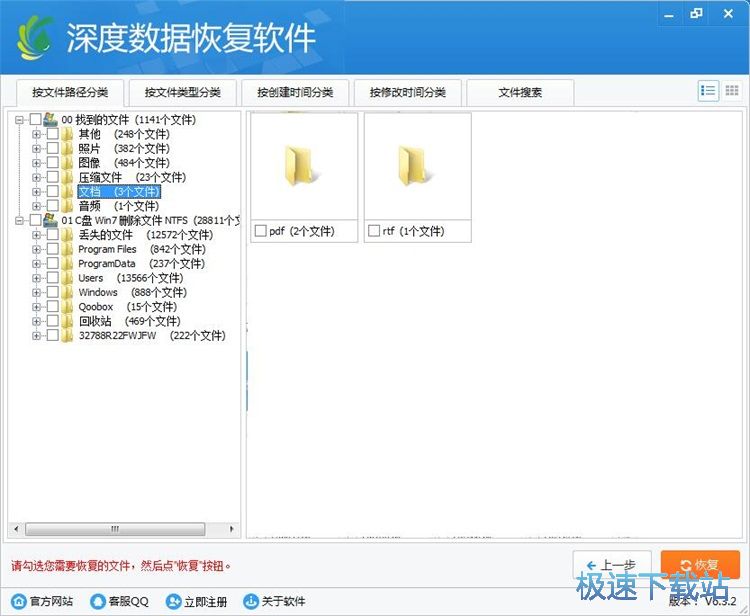Click folder icon next to 照片
The width and height of the screenshot is (750, 616).
click(x=67, y=148)
